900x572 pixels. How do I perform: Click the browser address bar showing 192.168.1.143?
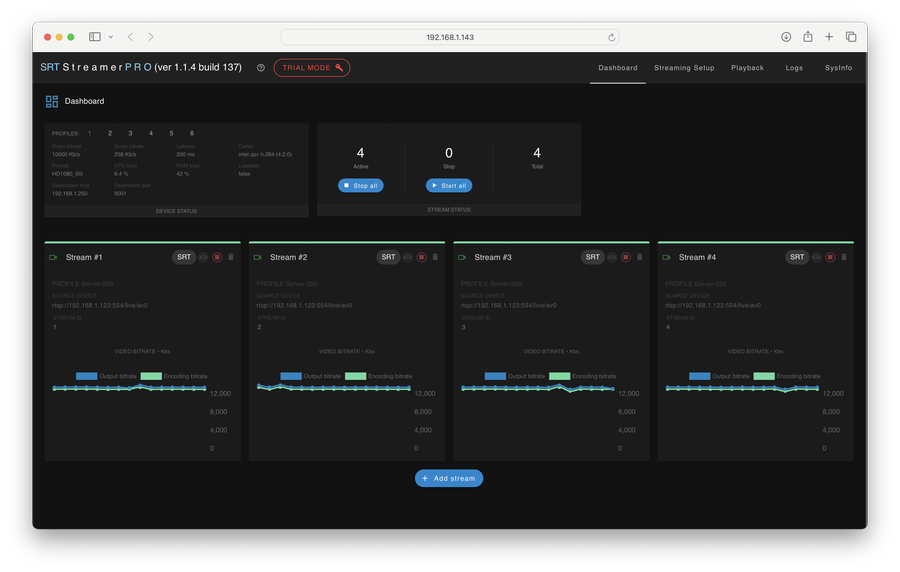pyautogui.click(x=449, y=37)
